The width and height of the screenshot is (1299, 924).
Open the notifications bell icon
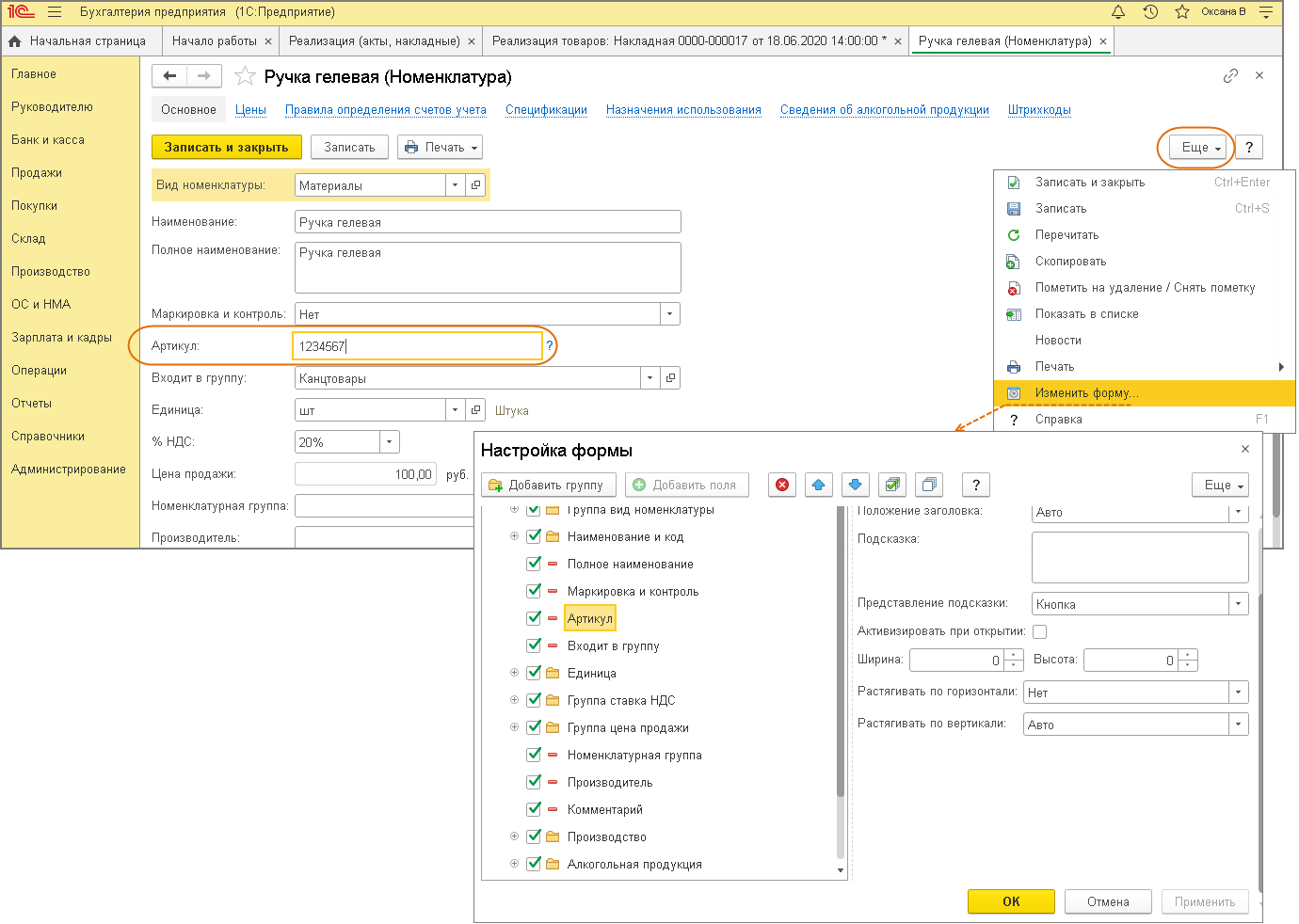coord(1118,12)
